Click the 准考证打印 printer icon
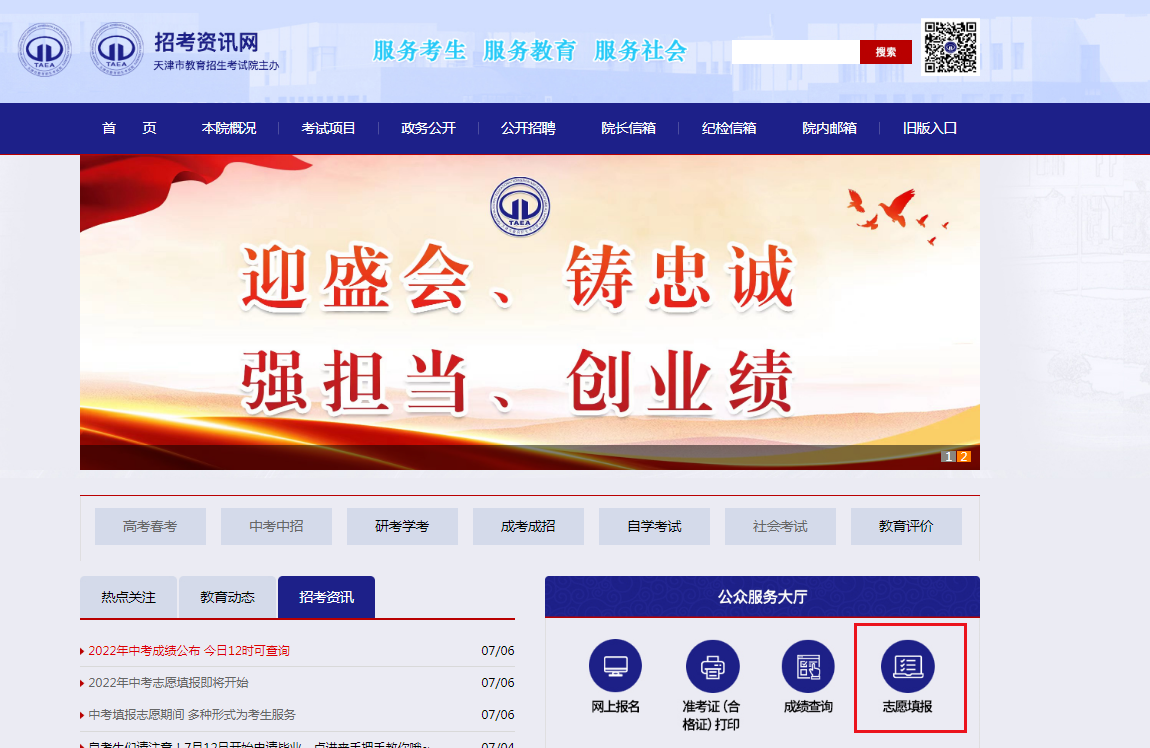The height and width of the screenshot is (748, 1150). tap(712, 666)
